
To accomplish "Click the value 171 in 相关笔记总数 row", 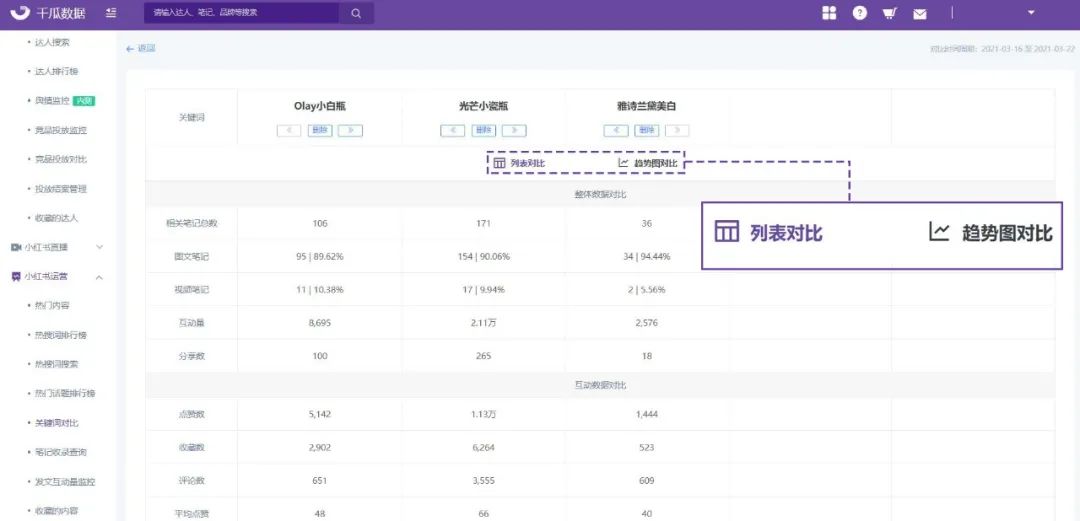I will pos(483,223).
